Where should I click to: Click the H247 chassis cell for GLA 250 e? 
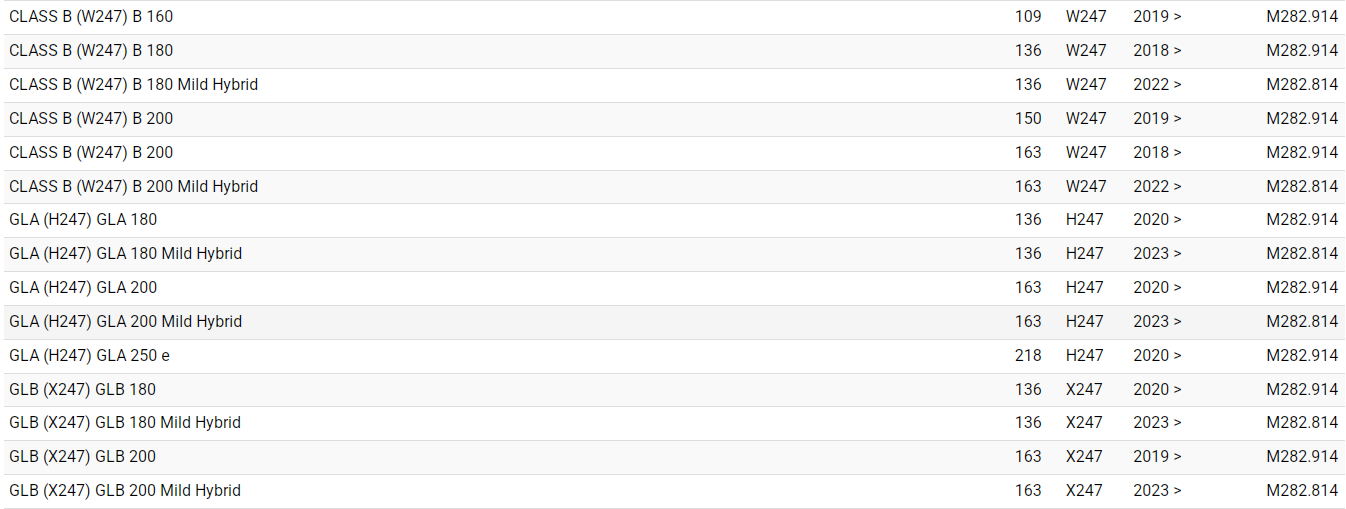point(1085,356)
